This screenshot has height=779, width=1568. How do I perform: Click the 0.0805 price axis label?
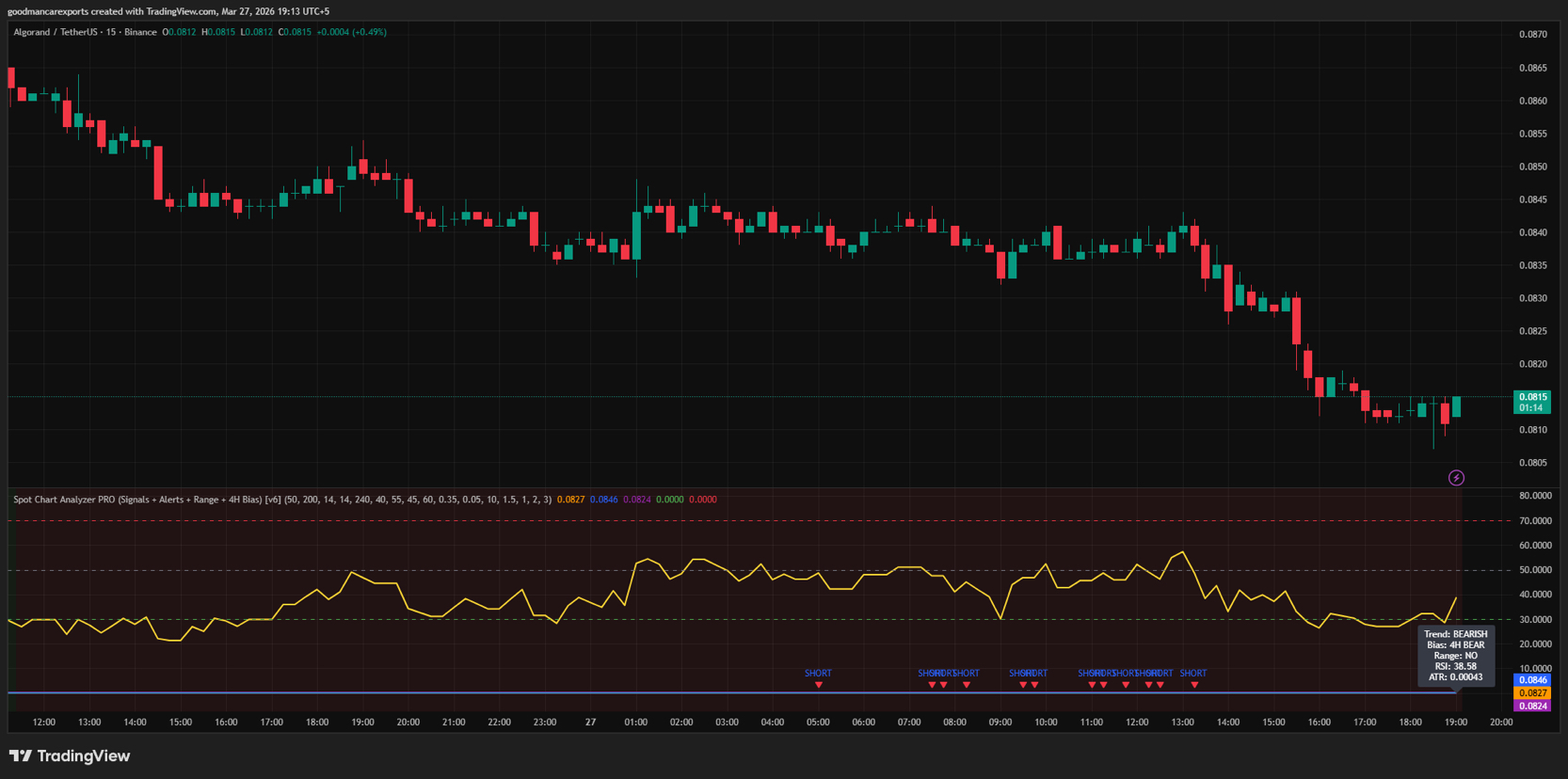pyautogui.click(x=1533, y=463)
